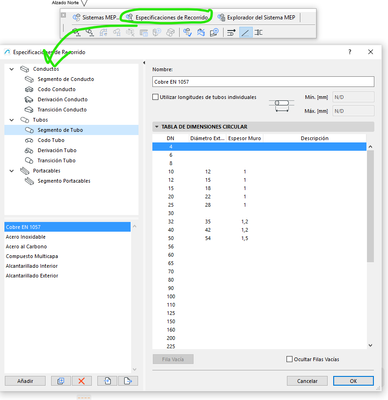Screen dimensions: 388x400
Task: Confirm with OK button
Action: pyautogui.click(x=353, y=381)
